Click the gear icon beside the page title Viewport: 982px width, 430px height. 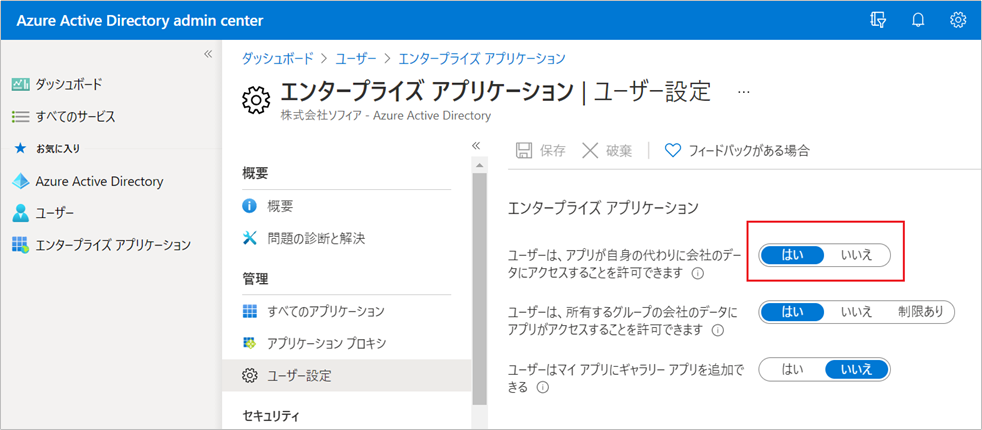point(256,101)
